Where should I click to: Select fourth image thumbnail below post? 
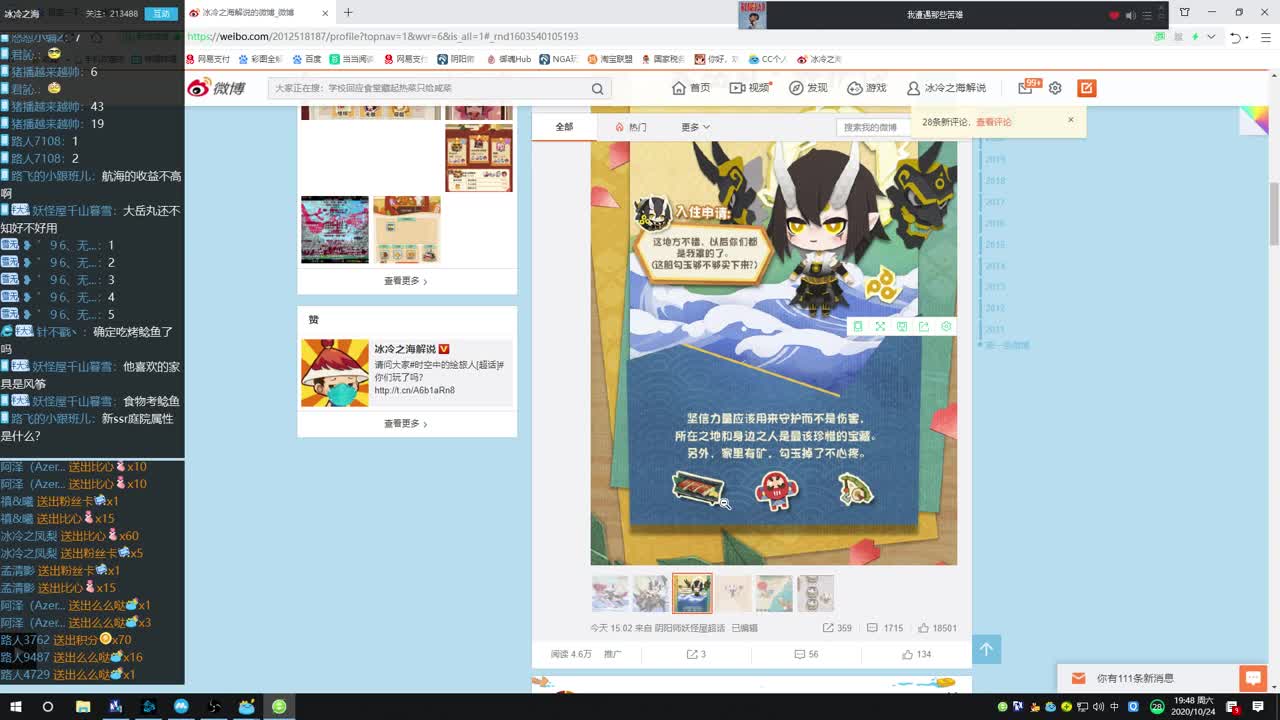(733, 593)
